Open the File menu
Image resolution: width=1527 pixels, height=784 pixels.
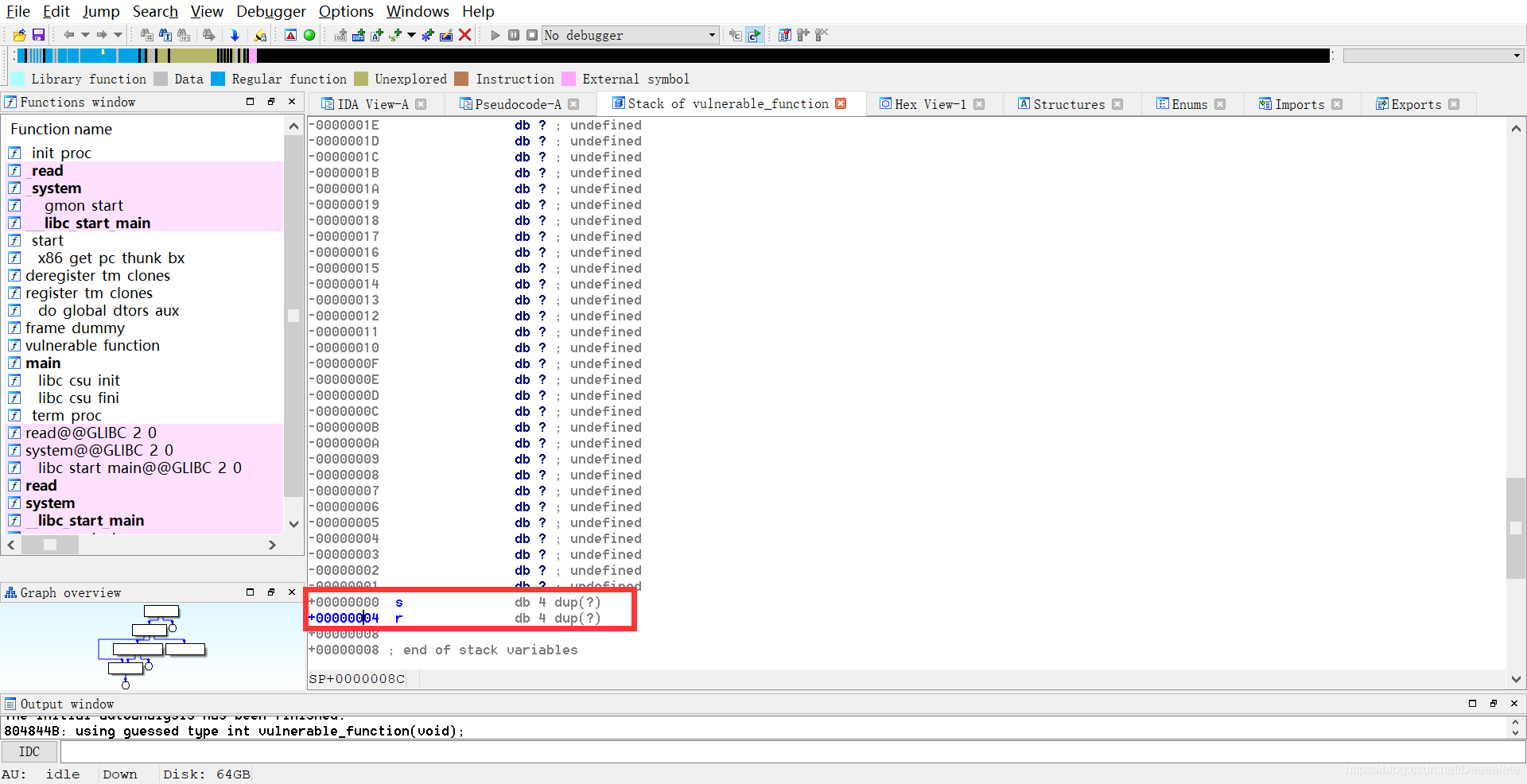point(18,11)
